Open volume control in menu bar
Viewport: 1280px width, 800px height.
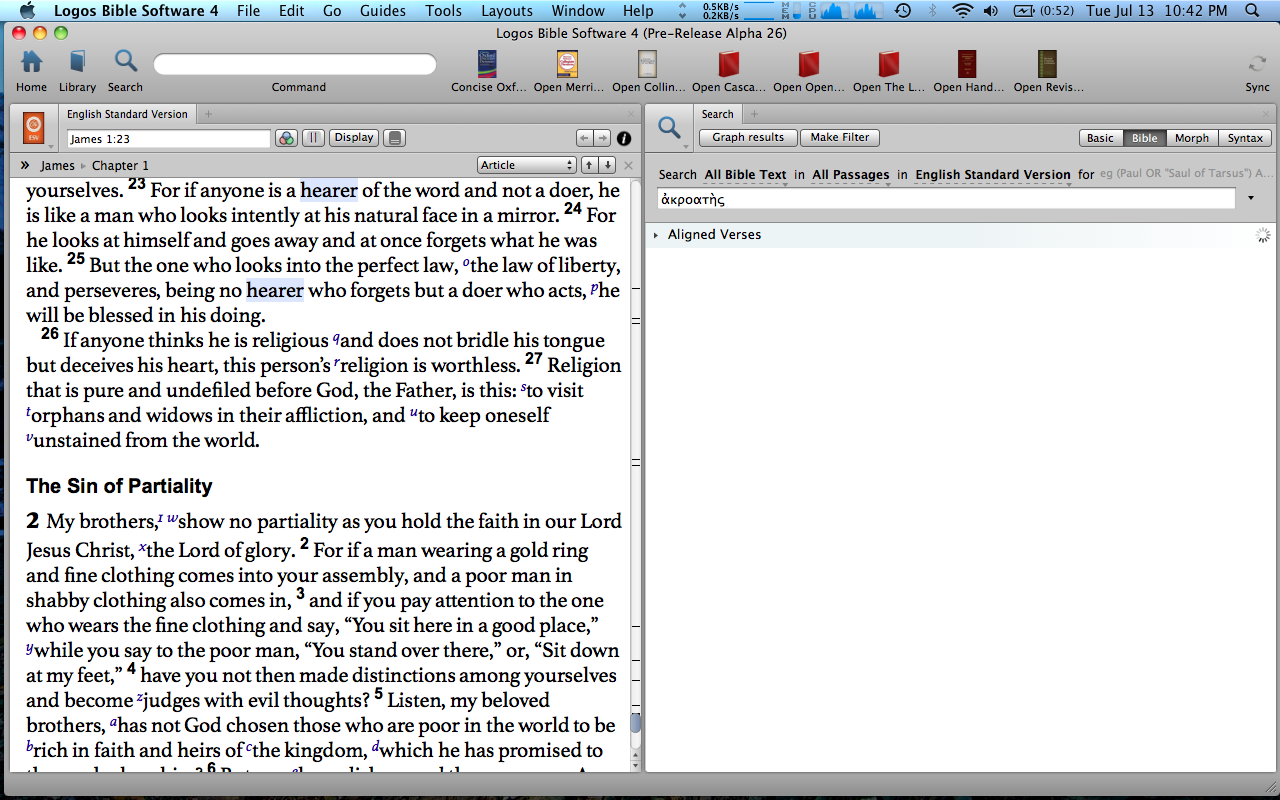(991, 11)
